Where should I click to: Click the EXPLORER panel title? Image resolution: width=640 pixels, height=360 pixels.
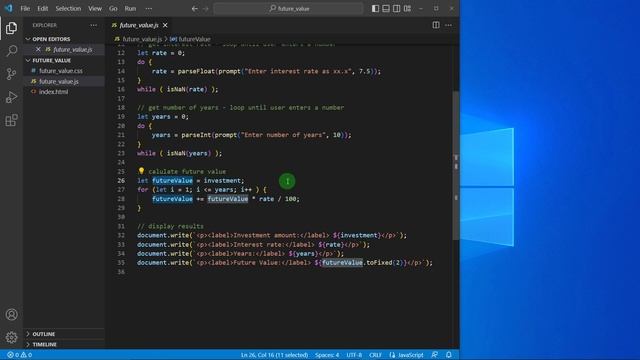coord(44,25)
